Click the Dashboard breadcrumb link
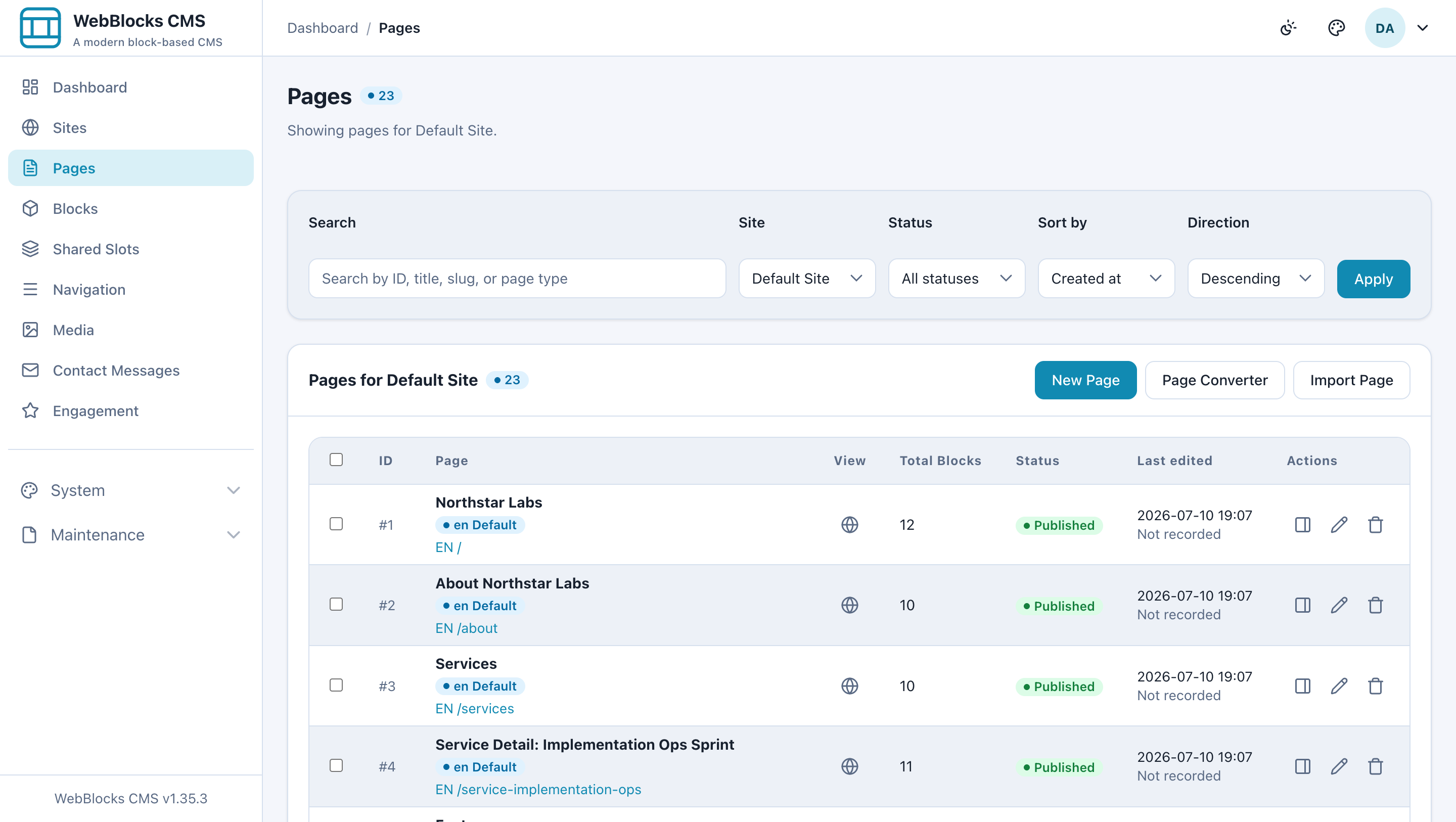1456x822 pixels. coord(322,28)
